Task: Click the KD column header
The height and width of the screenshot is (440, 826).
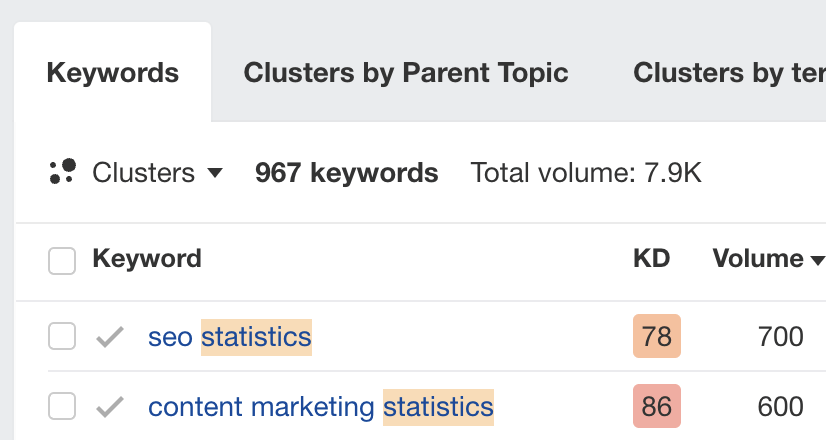Action: [x=652, y=259]
